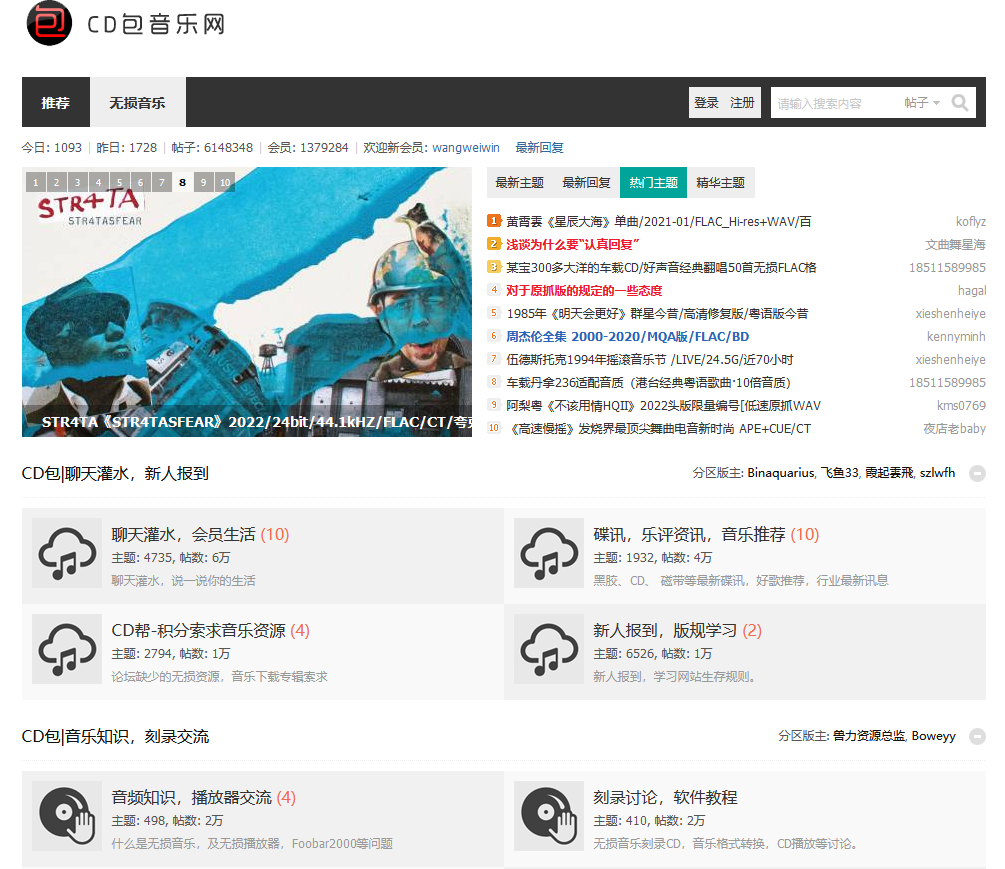Click the CD包音乐网 logo icon
Viewport: 1005px width, 869px height.
pos(49,24)
